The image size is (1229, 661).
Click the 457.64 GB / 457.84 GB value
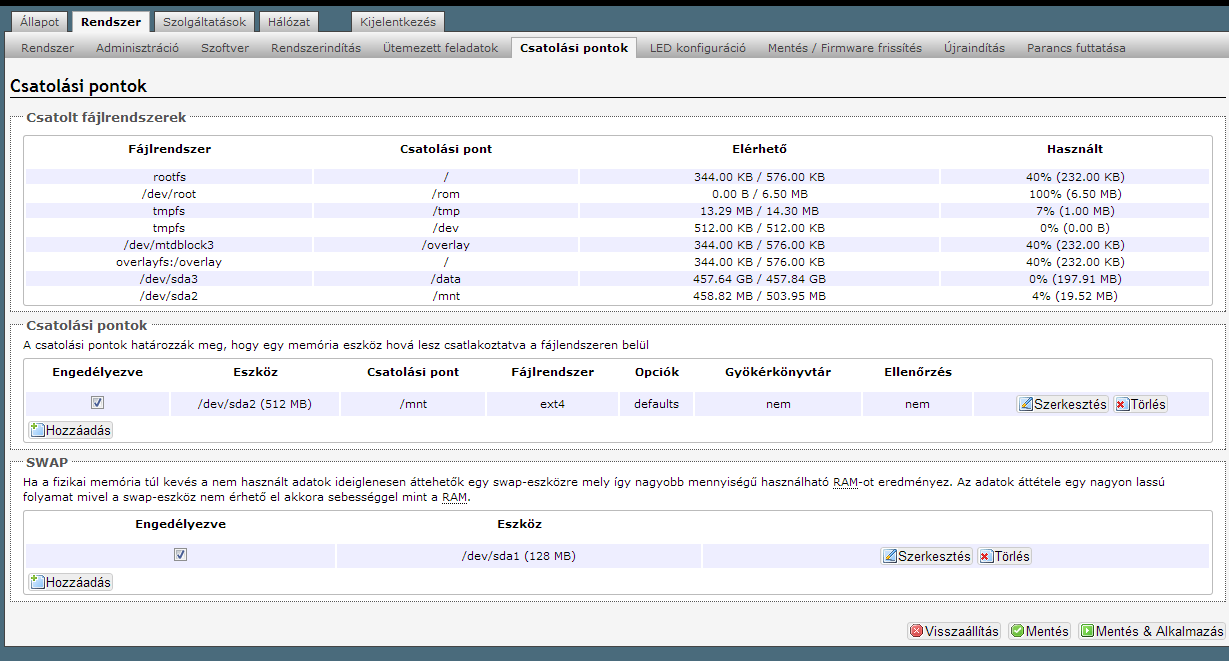[x=759, y=279]
